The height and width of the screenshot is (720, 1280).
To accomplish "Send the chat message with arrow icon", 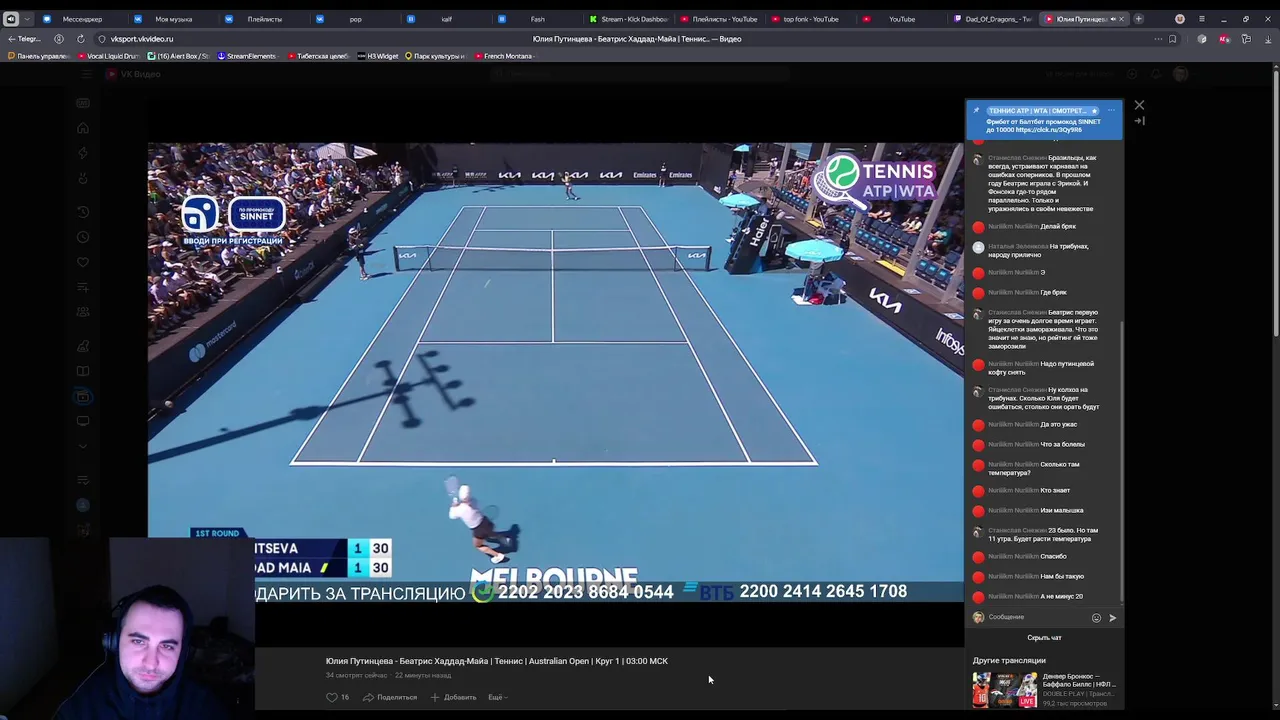I will 1112,618.
